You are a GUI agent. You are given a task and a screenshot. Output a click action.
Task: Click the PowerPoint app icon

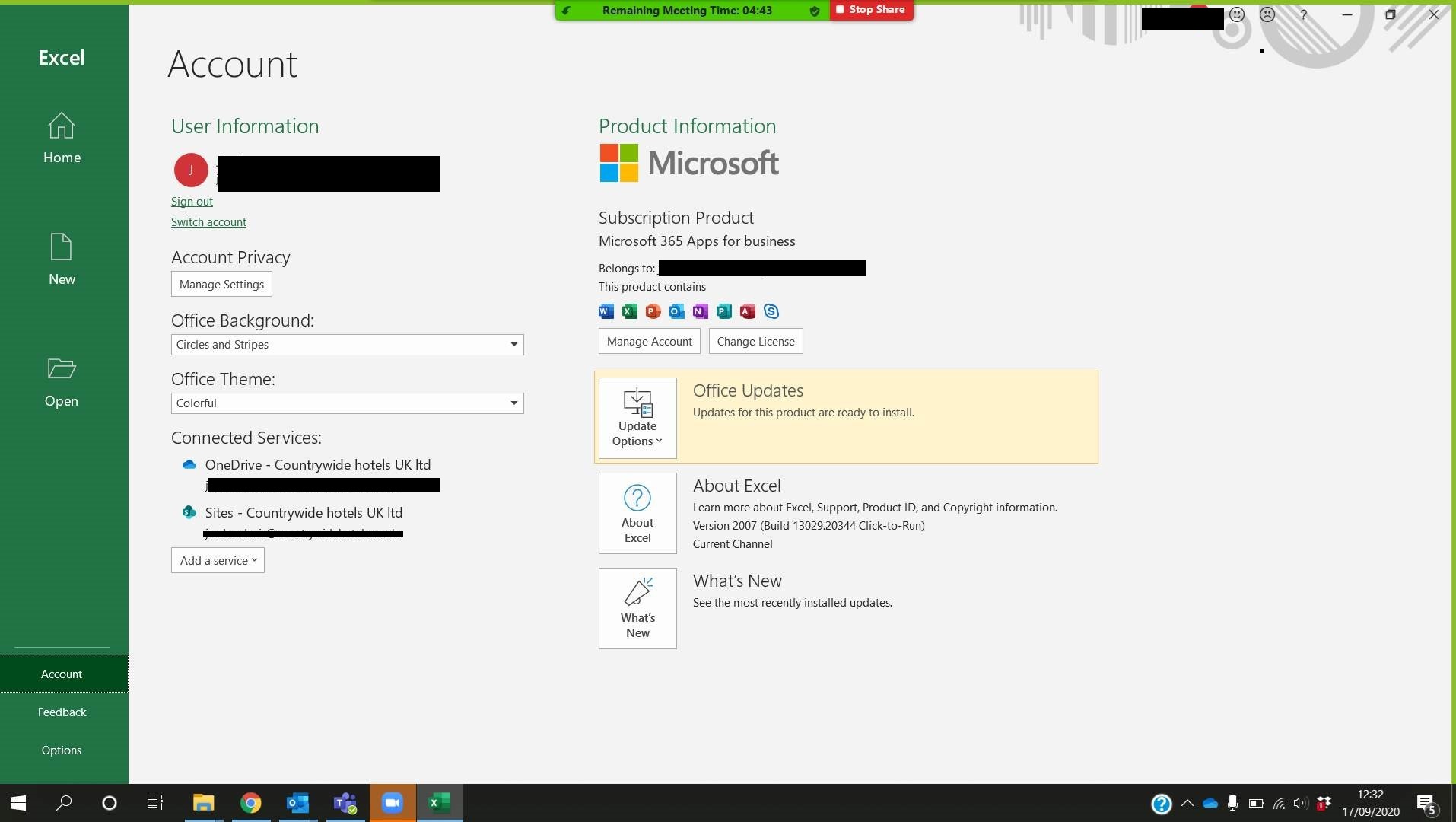(x=653, y=311)
